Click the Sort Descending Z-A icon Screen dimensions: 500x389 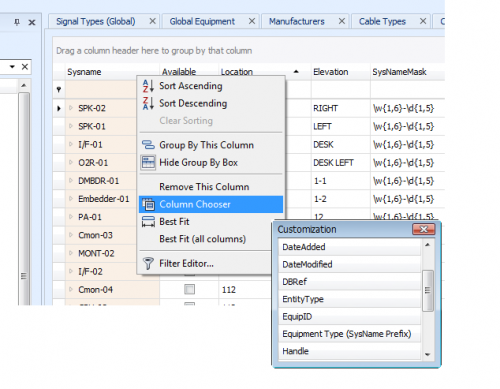(148, 103)
